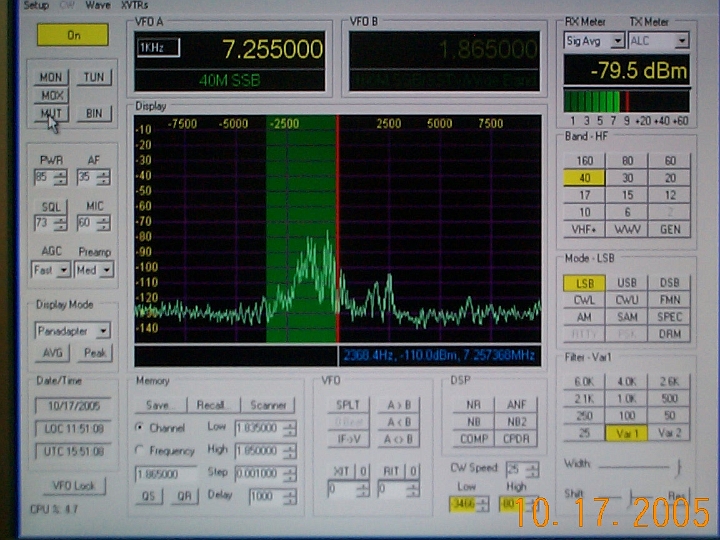The width and height of the screenshot is (720, 540).
Task: Open the AGC Fast dropdown
Action: [51, 270]
